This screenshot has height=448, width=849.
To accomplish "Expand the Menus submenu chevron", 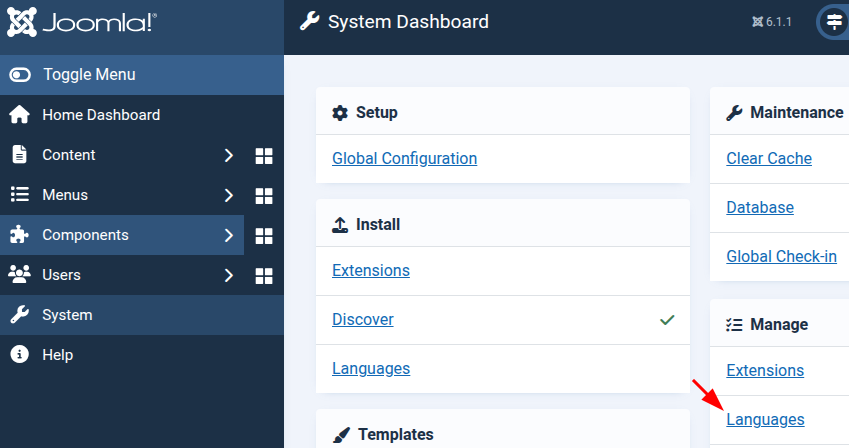I will [229, 196].
